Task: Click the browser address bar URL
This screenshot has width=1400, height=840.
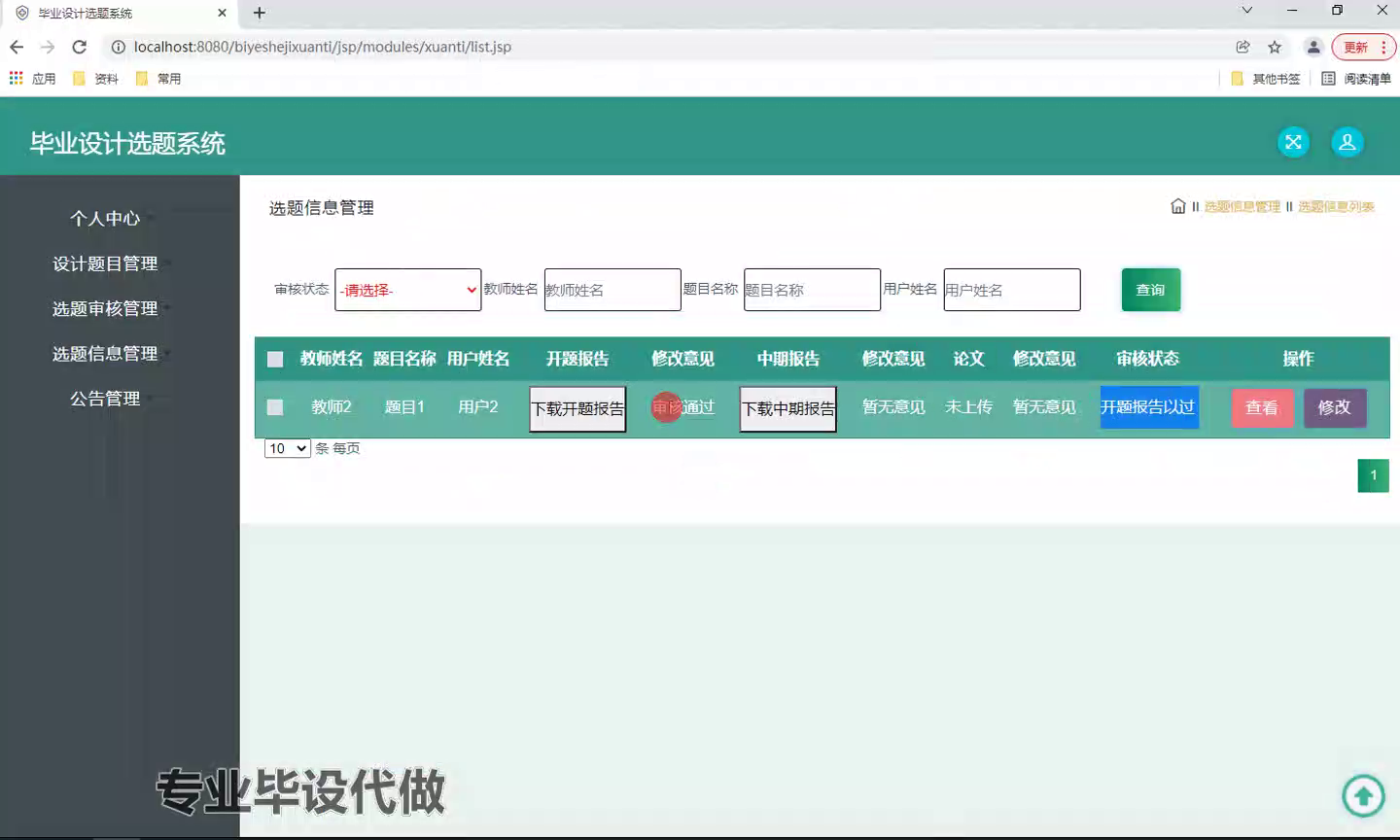Action: pos(323,47)
